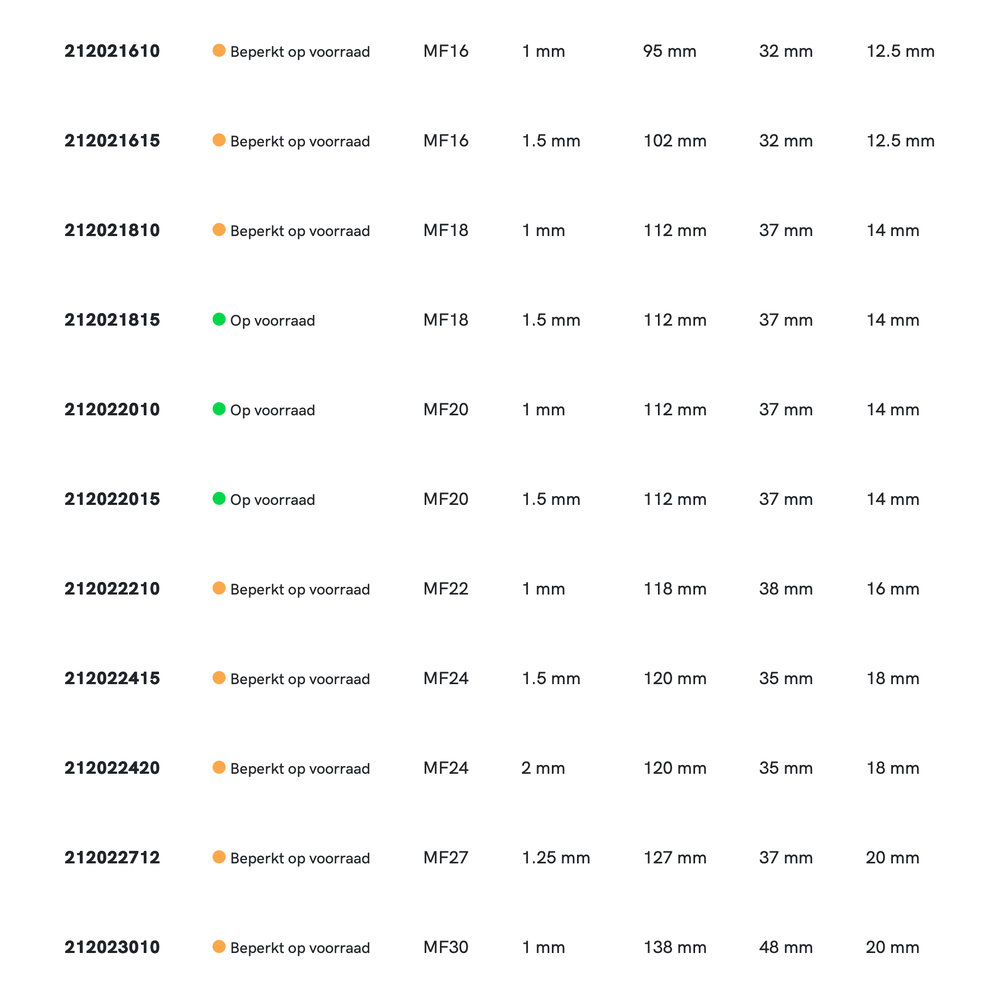Click the green status dot for 212022010

tap(219, 409)
